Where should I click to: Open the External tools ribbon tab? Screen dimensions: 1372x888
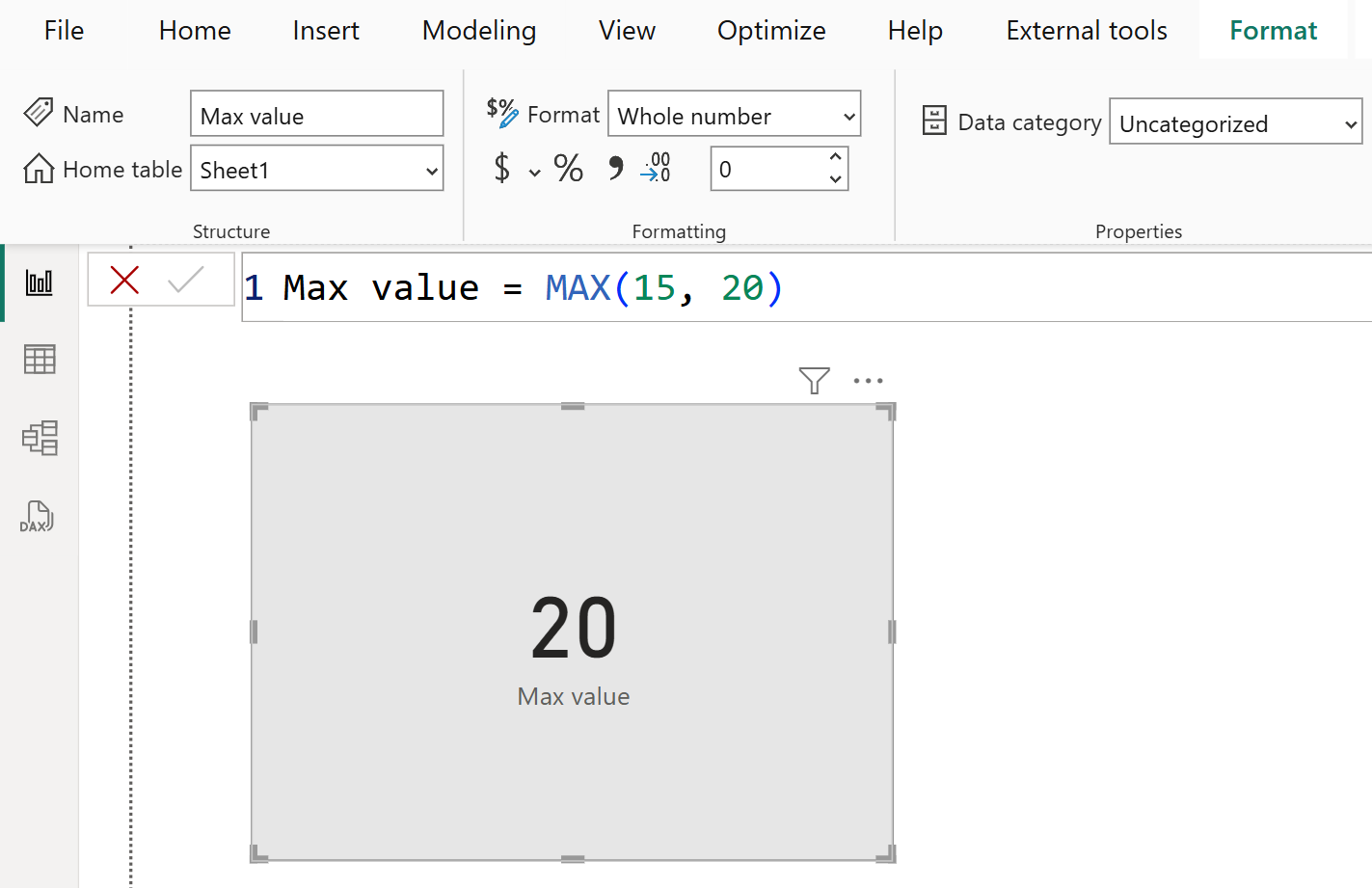tap(1086, 30)
